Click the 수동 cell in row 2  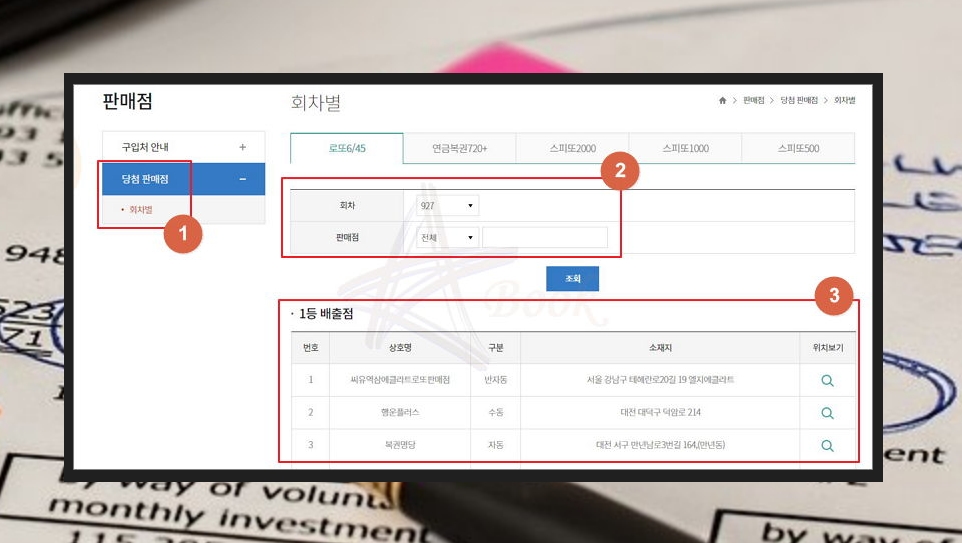(495, 412)
